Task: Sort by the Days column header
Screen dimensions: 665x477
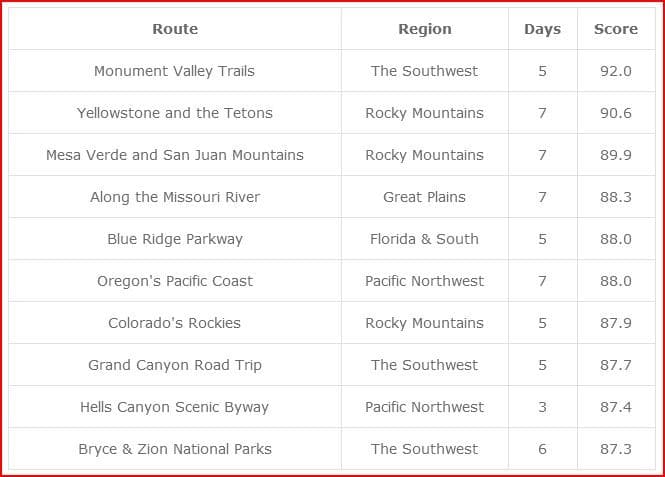Action: coord(542,29)
